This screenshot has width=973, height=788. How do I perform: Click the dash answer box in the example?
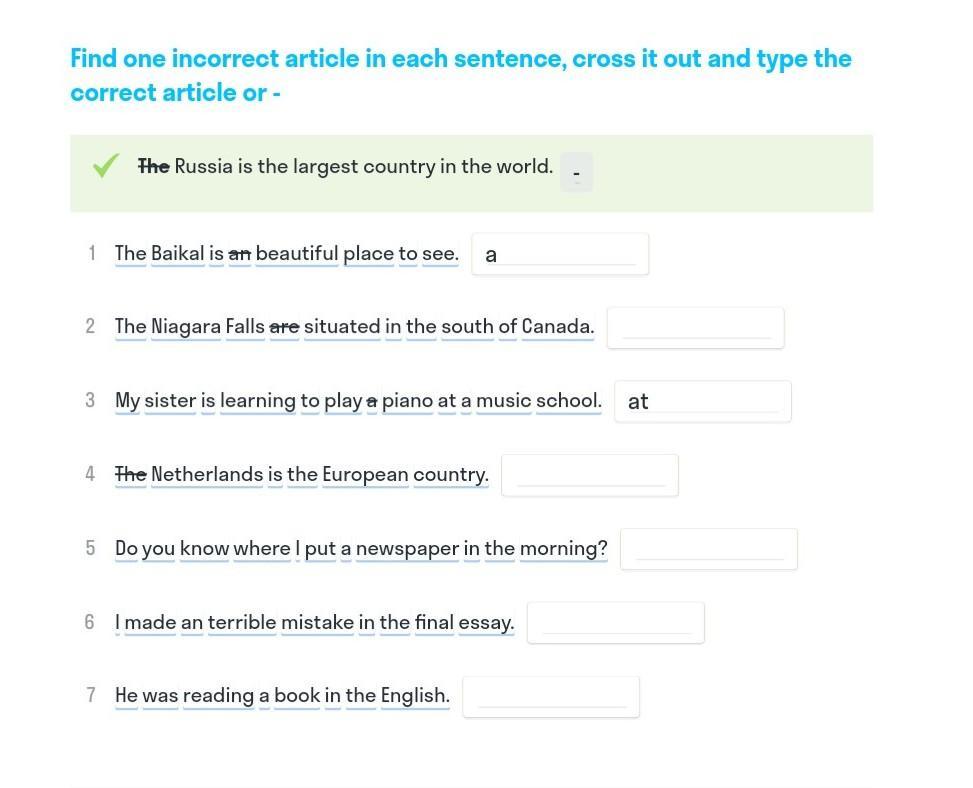tap(576, 172)
